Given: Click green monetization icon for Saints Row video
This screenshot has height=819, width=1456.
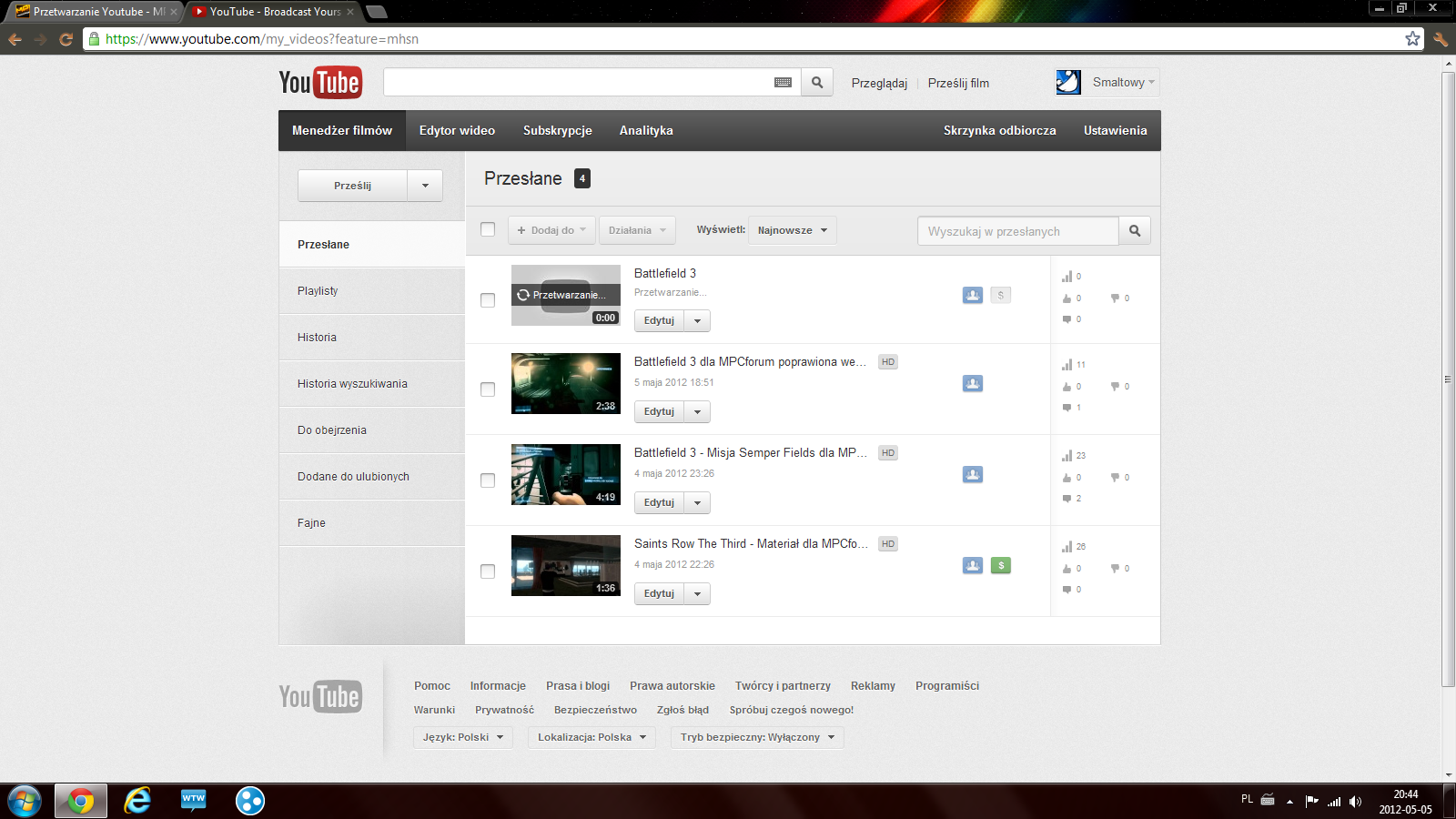Looking at the screenshot, I should [x=1001, y=565].
